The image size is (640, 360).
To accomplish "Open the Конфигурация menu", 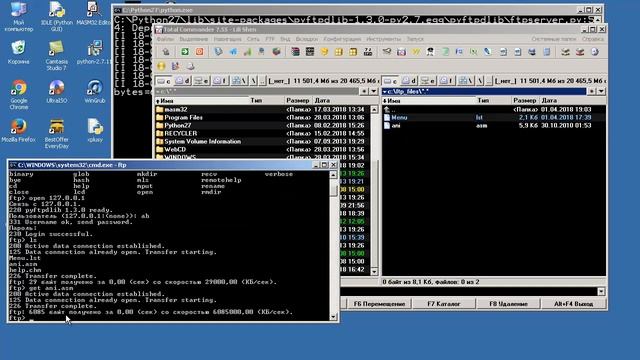I will point(342,39).
